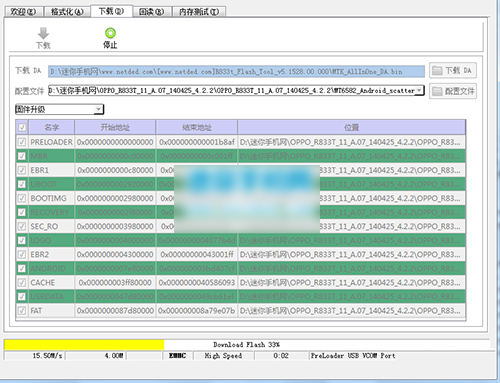The image size is (500, 383).
Task: Click the 15.50M/s speed in status bar
Action: click(47, 356)
